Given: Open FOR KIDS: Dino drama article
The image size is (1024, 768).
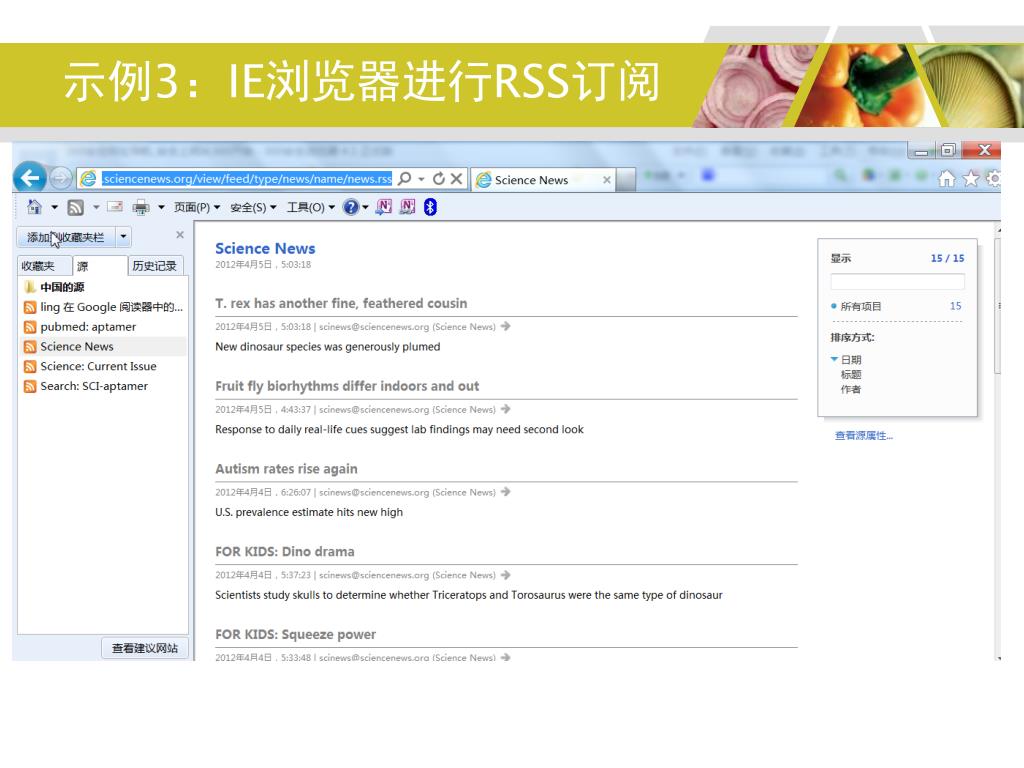Looking at the screenshot, I should tap(285, 551).
